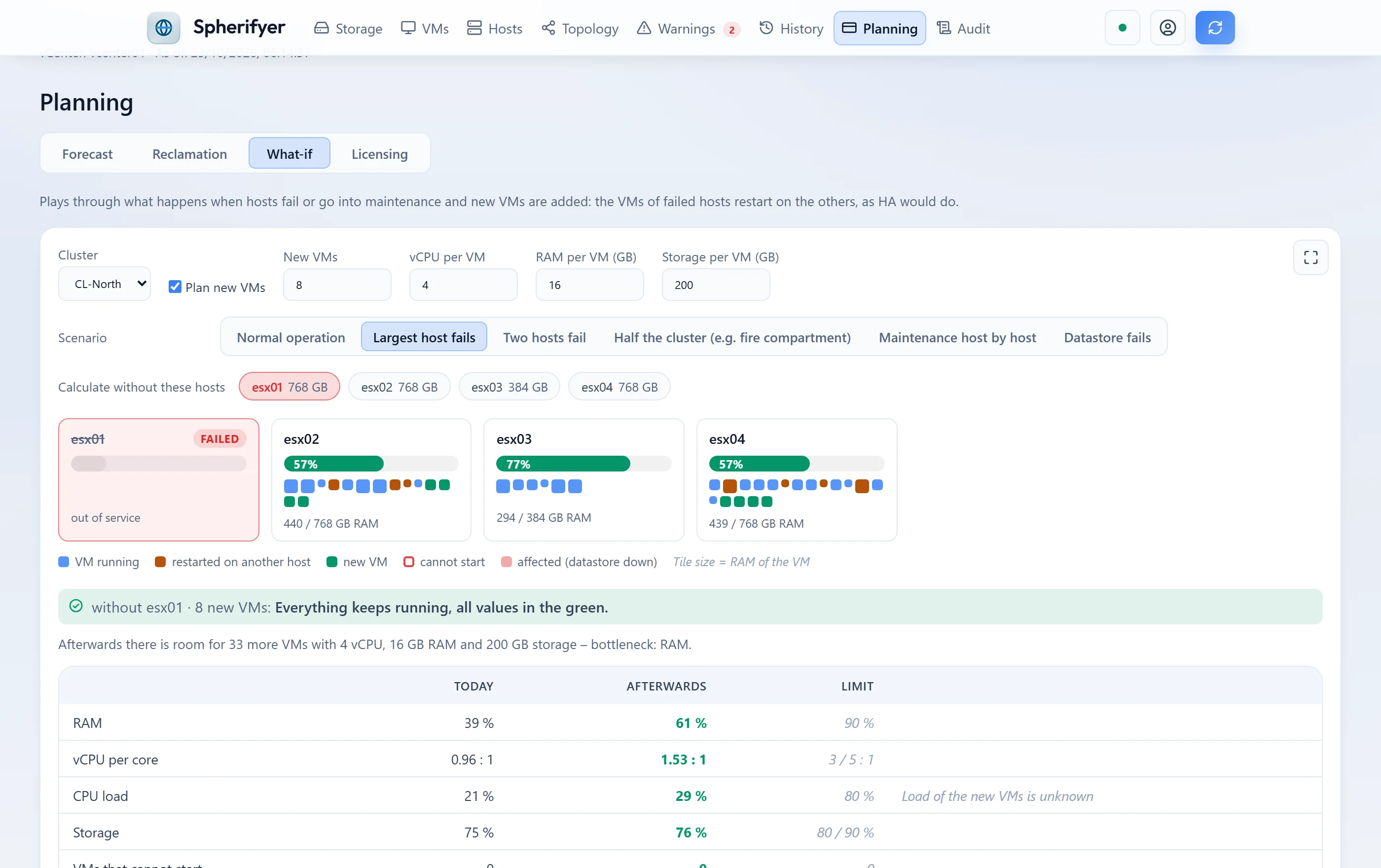Click the vCPU per VM input field

[x=464, y=285]
